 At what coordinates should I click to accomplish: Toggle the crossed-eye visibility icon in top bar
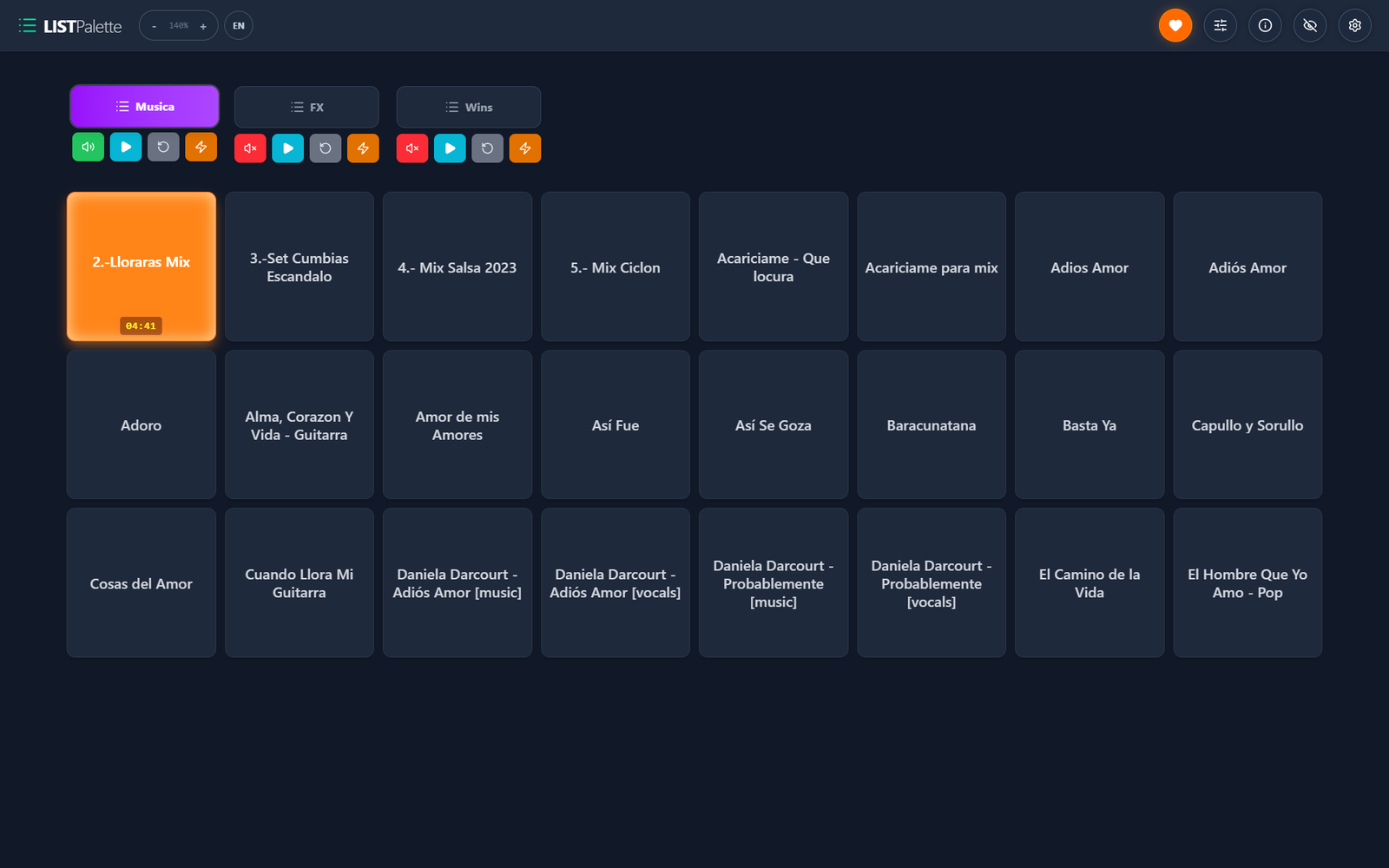pos(1309,25)
